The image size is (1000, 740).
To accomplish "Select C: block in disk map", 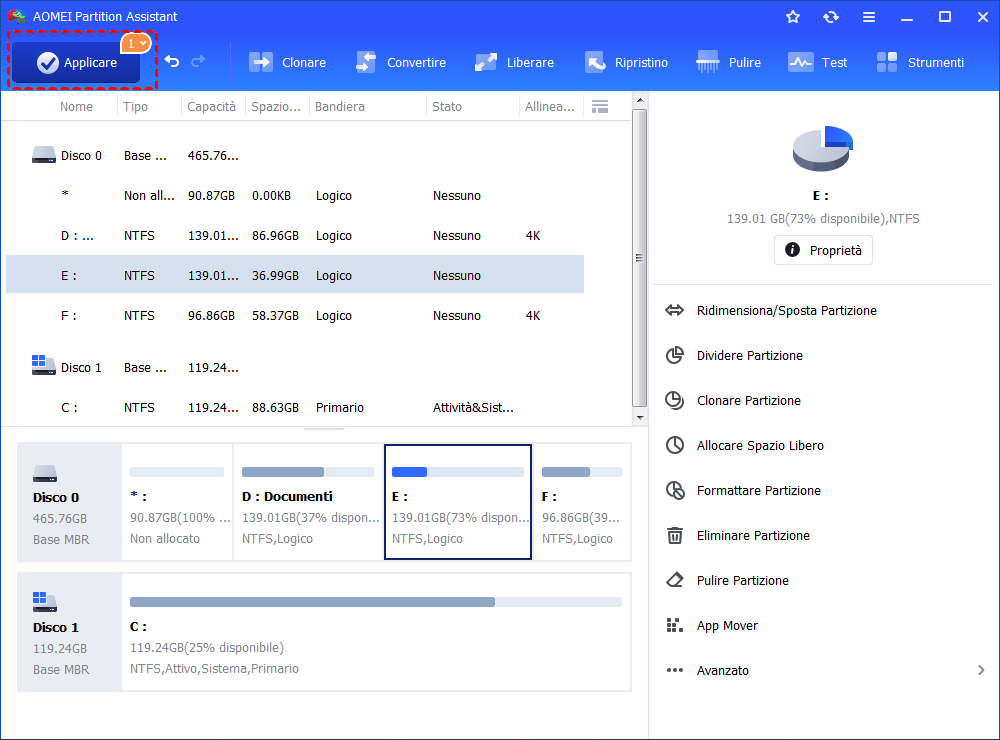I will point(376,632).
